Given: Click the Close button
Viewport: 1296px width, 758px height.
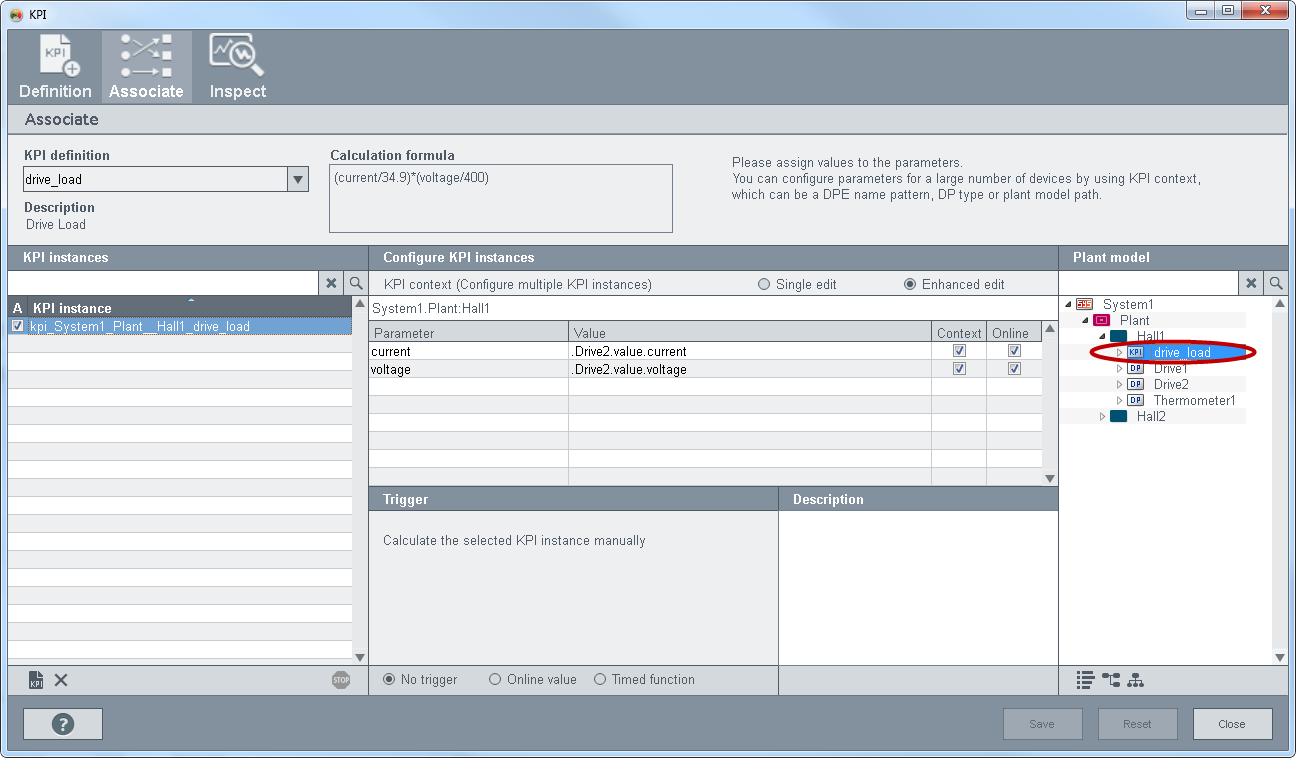Looking at the screenshot, I should point(1231,724).
